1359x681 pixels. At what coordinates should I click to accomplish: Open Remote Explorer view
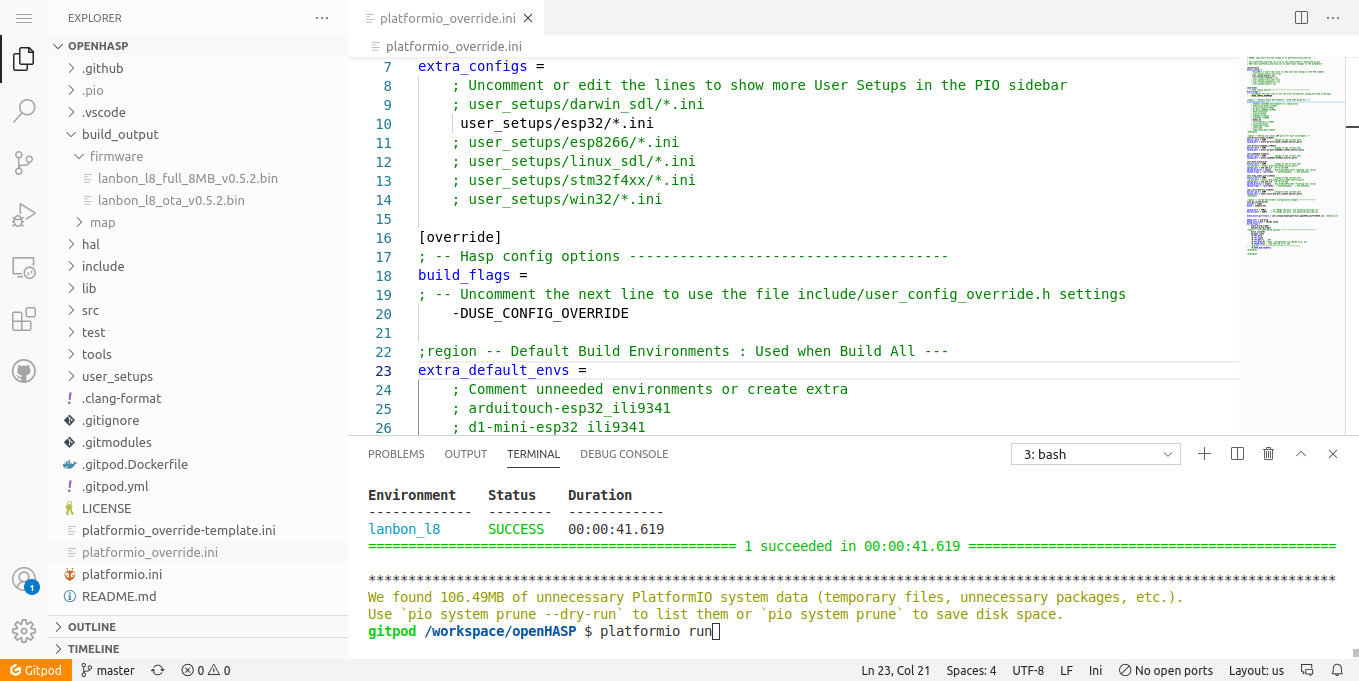coord(24,268)
